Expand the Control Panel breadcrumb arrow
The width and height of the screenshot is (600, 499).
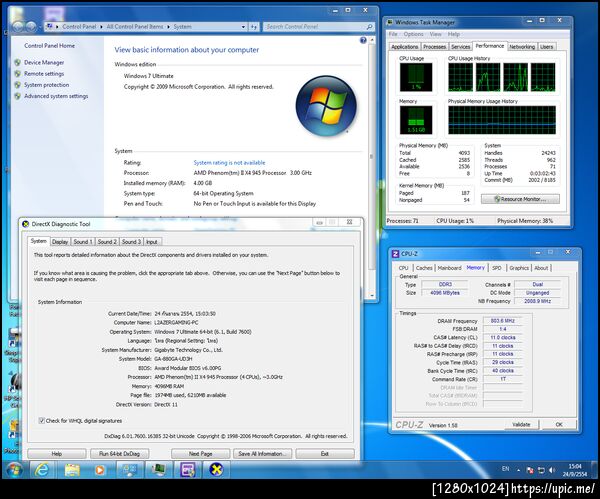pos(102,27)
